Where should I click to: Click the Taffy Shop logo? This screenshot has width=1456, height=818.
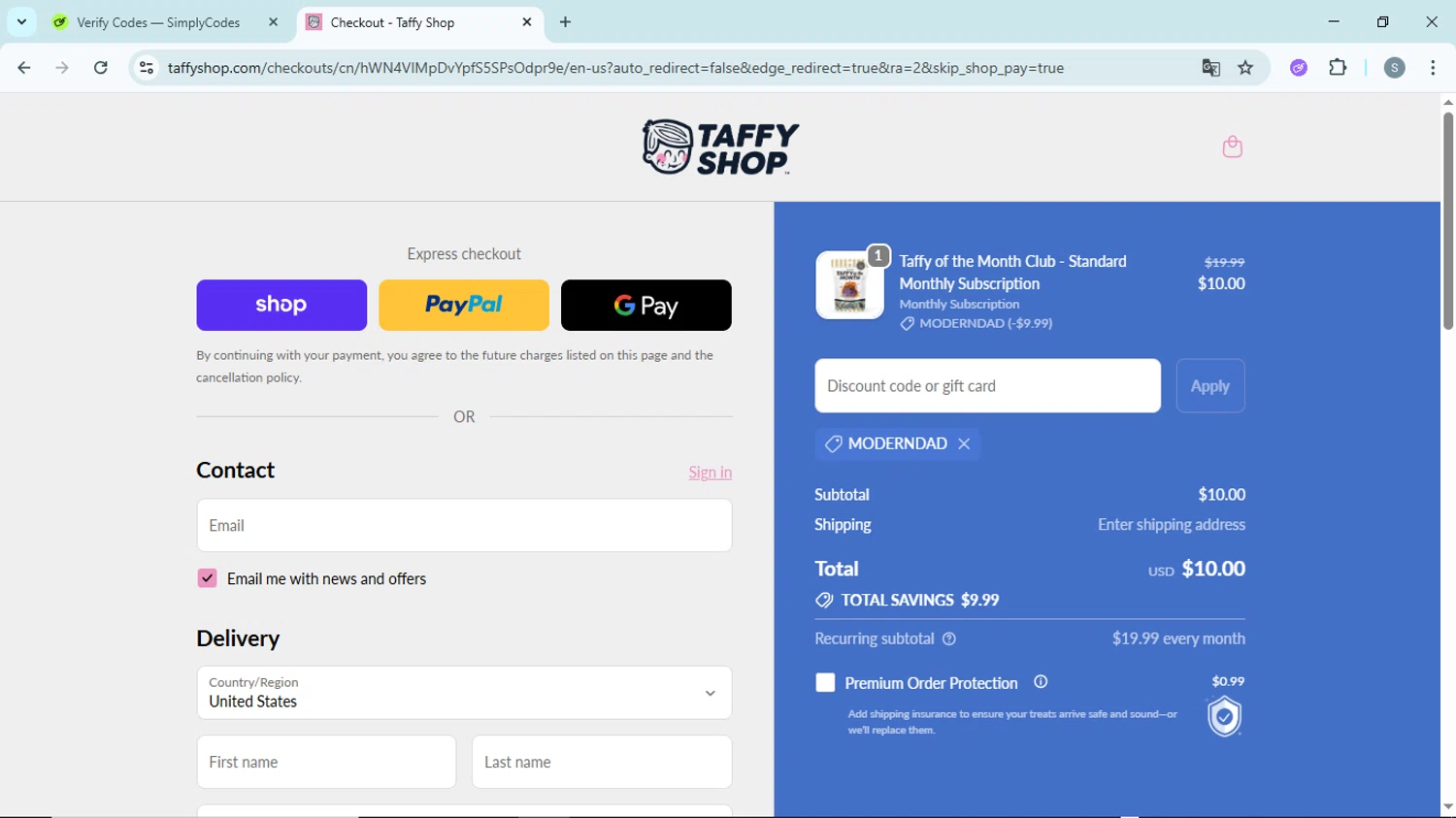(720, 147)
